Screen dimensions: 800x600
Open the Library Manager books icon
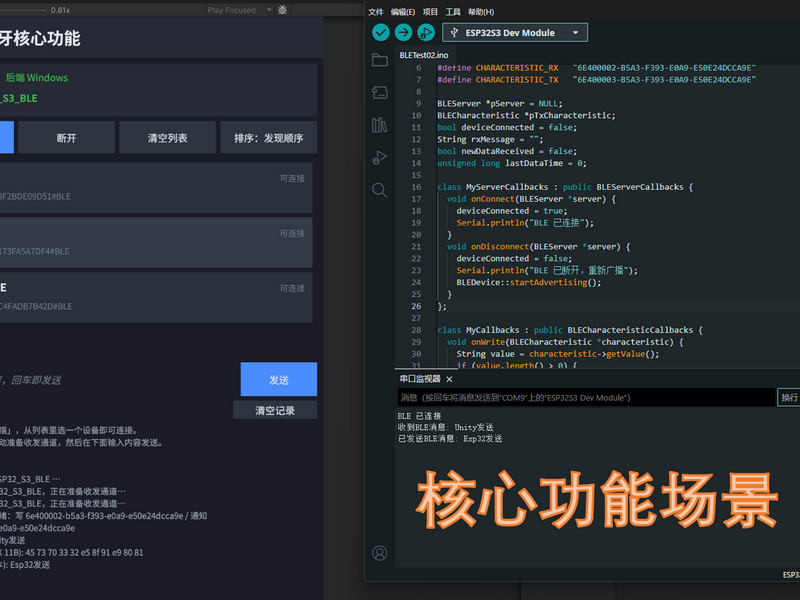tap(380, 125)
